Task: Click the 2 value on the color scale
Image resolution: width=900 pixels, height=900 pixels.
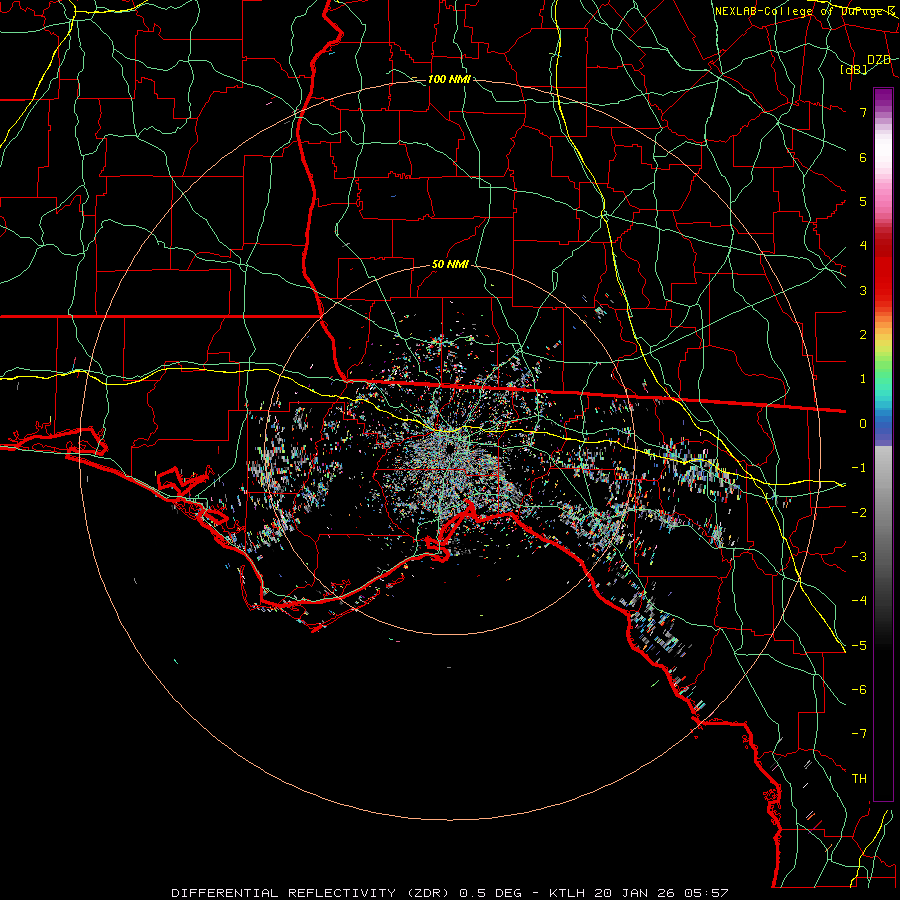Action: click(863, 335)
